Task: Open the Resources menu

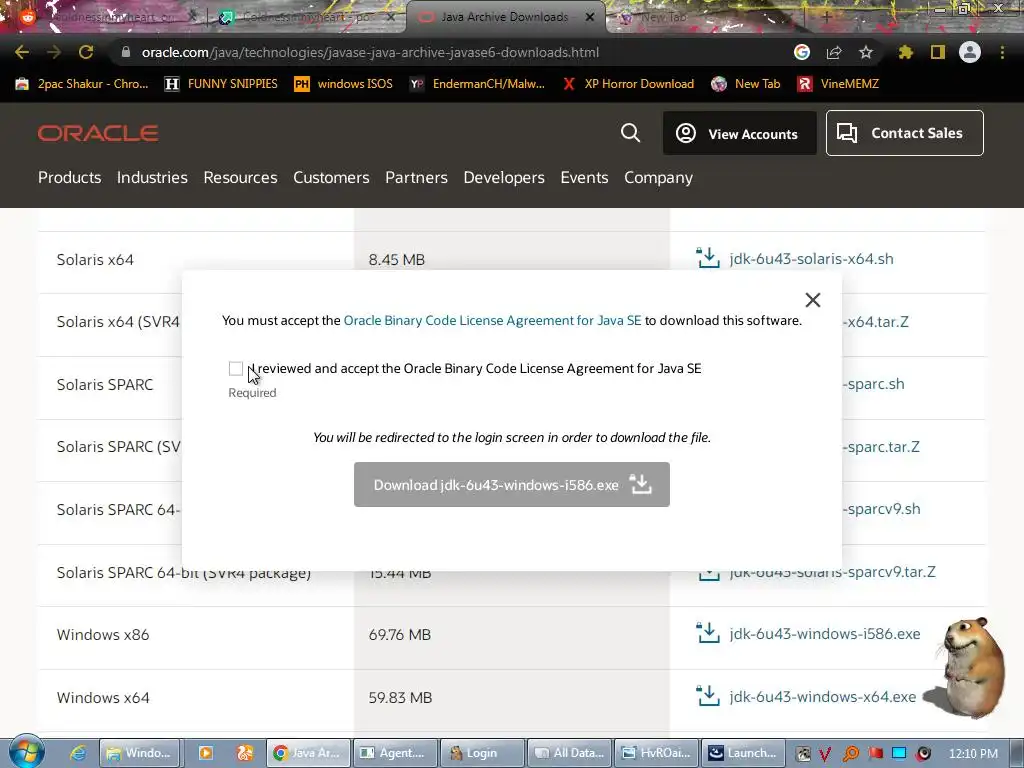Action: tap(240, 178)
